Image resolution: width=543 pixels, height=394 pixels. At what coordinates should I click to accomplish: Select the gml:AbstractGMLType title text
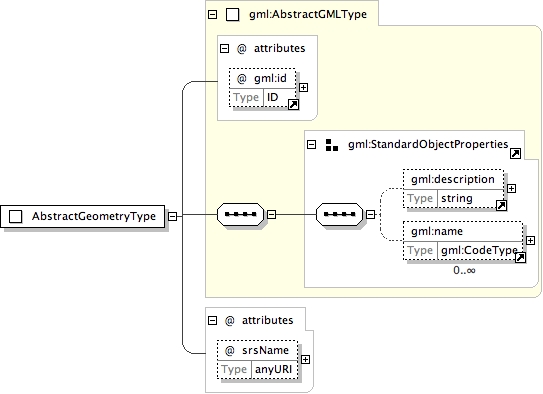point(308,15)
